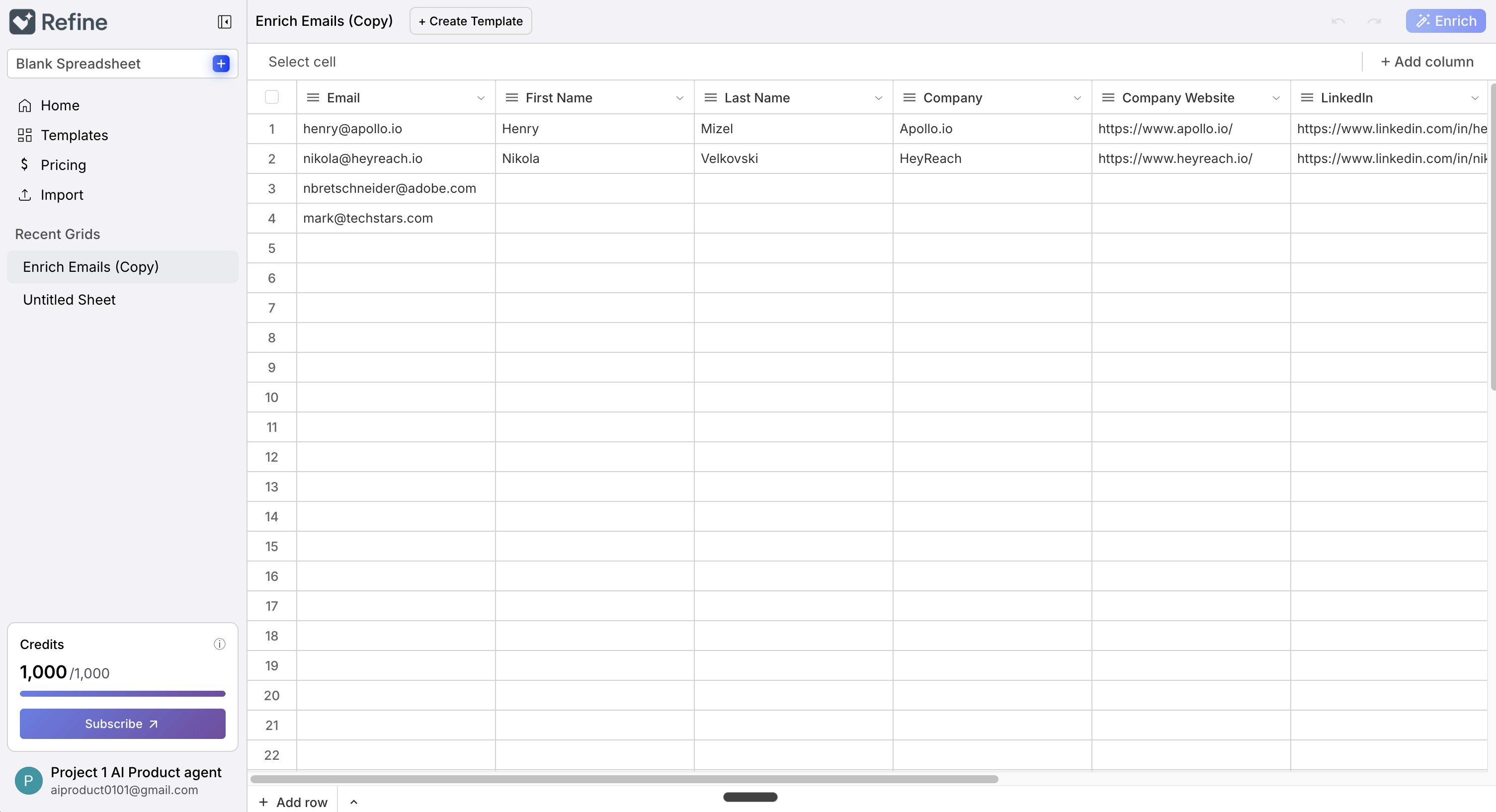The height and width of the screenshot is (812, 1496).
Task: Click the horizontal scrollbar at bottom
Action: click(624, 779)
